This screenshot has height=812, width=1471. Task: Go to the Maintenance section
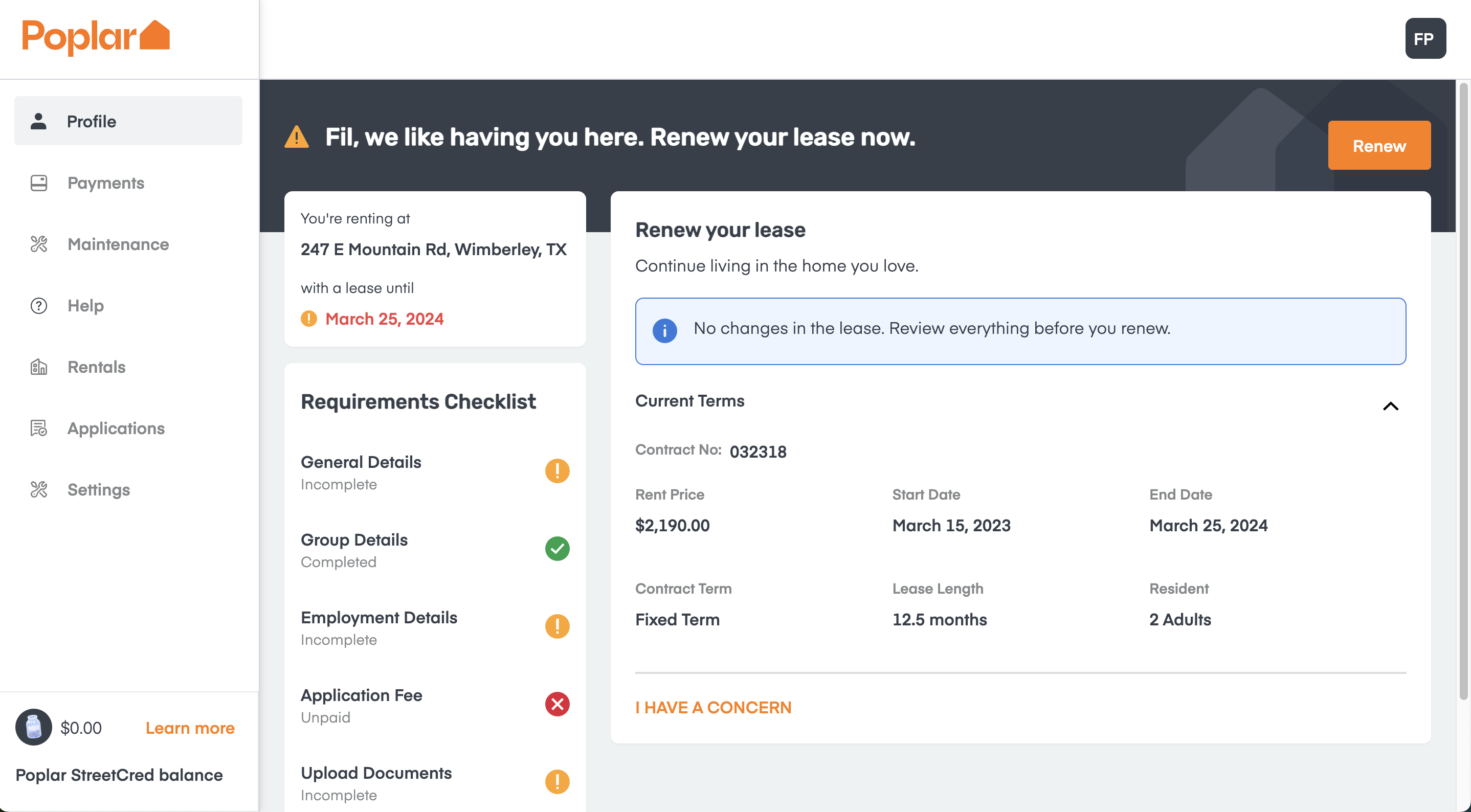tap(118, 244)
